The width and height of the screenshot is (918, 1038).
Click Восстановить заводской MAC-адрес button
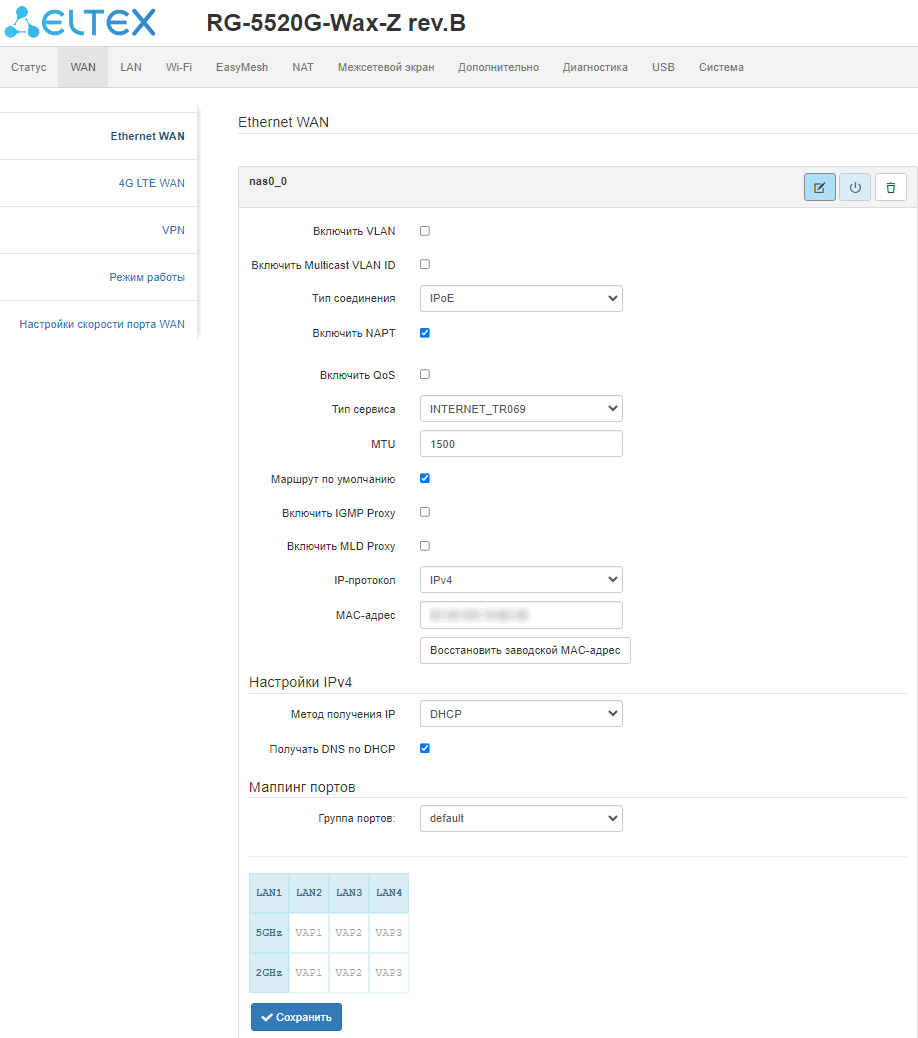pyautogui.click(x=525, y=650)
